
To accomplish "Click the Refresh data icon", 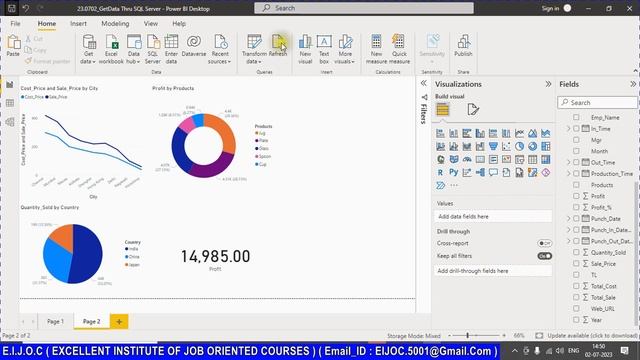I will point(278,45).
